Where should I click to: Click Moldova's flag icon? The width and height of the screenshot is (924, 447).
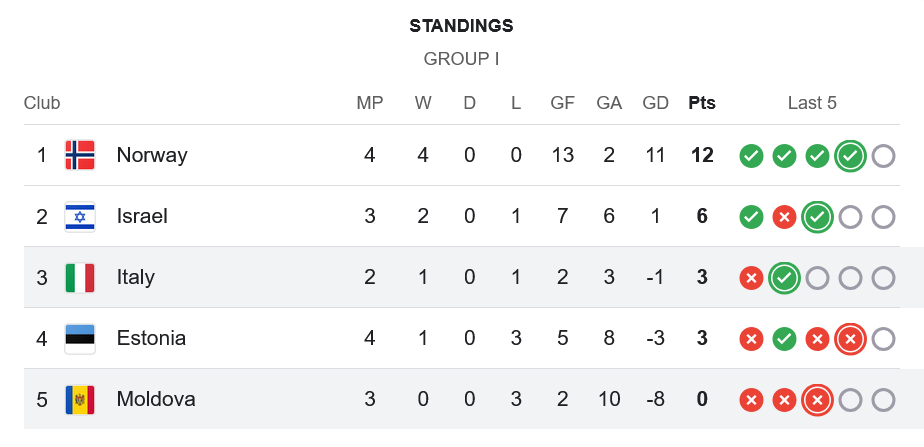80,399
